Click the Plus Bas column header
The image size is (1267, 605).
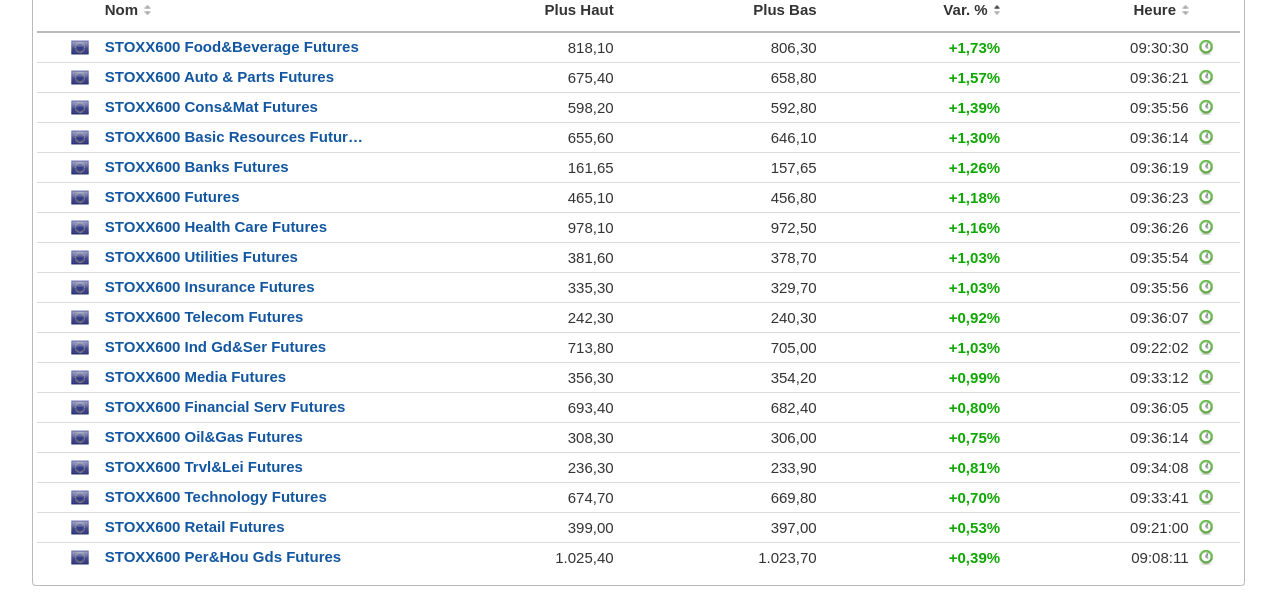point(785,10)
